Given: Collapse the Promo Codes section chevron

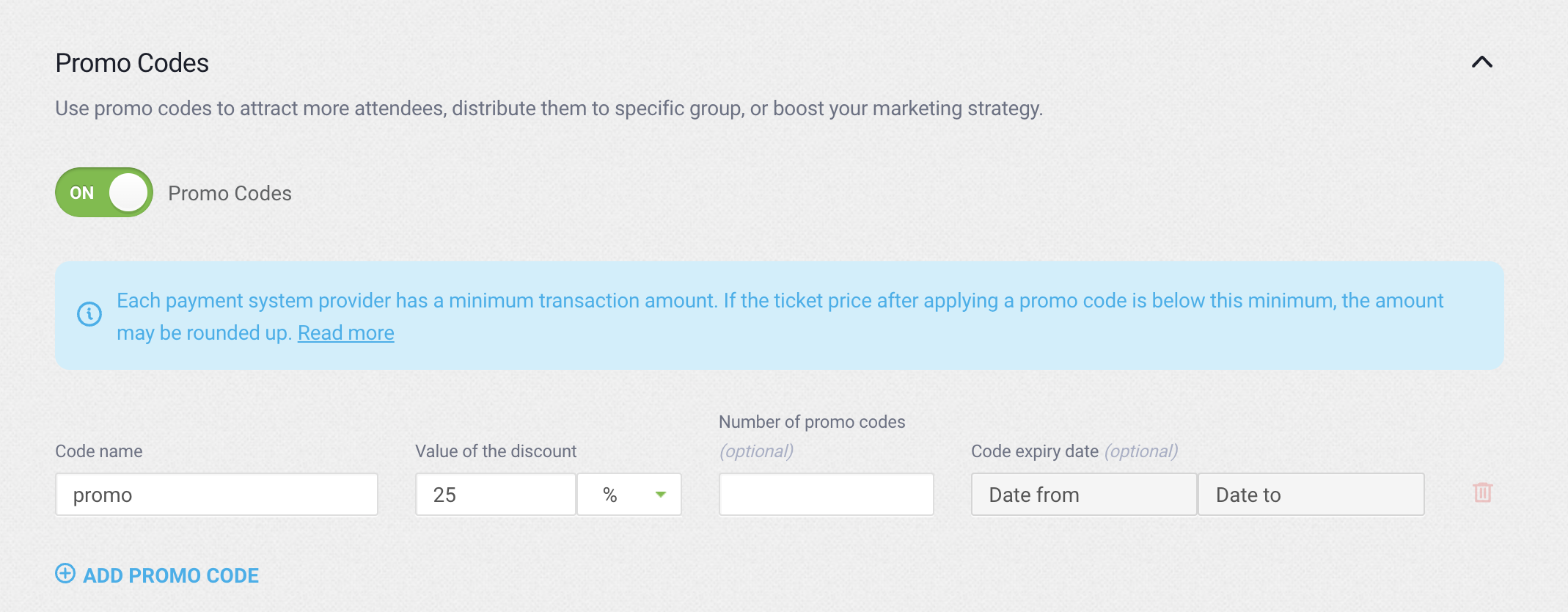Looking at the screenshot, I should click(1481, 62).
